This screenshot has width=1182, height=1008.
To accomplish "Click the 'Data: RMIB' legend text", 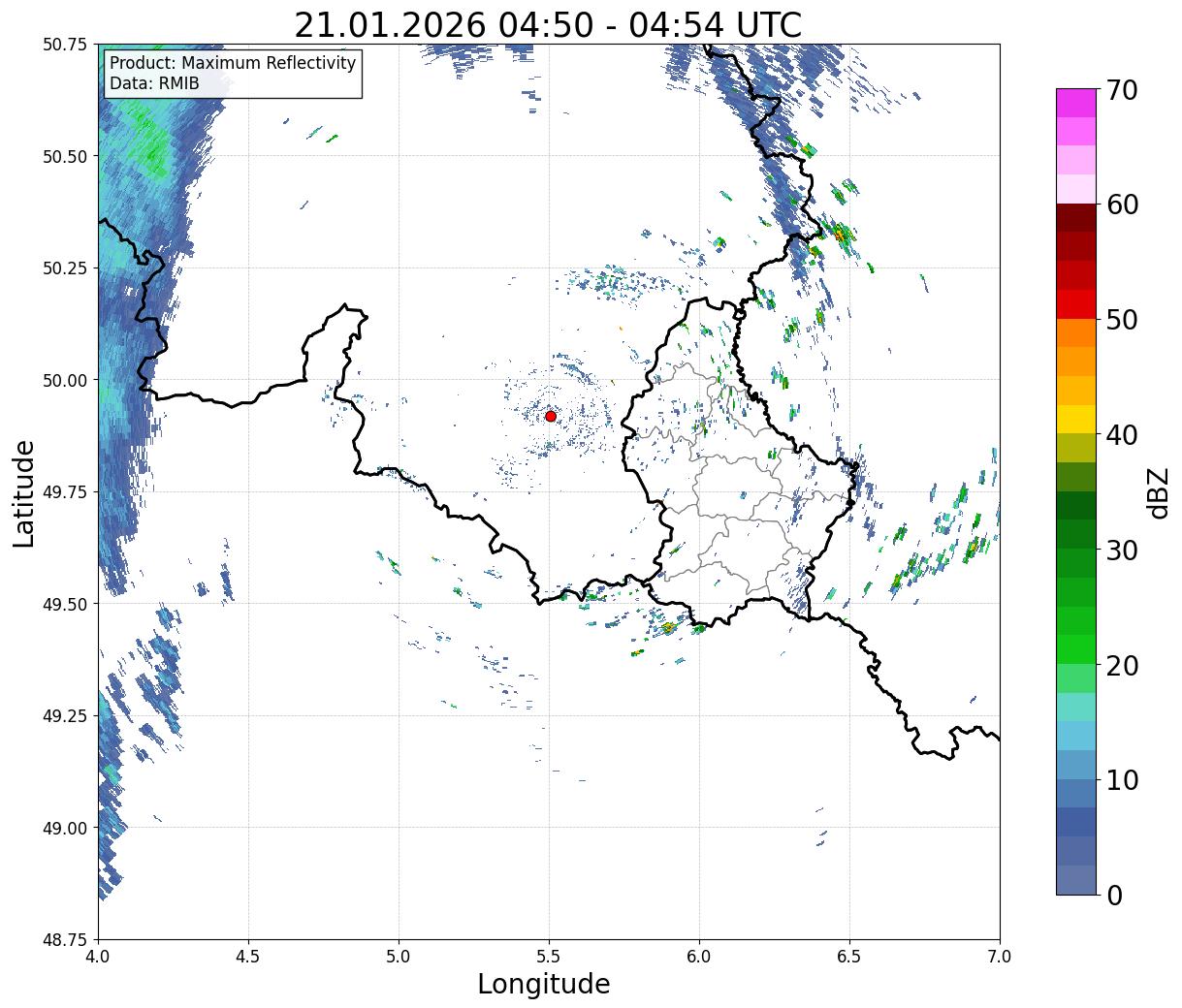I will pos(154,83).
